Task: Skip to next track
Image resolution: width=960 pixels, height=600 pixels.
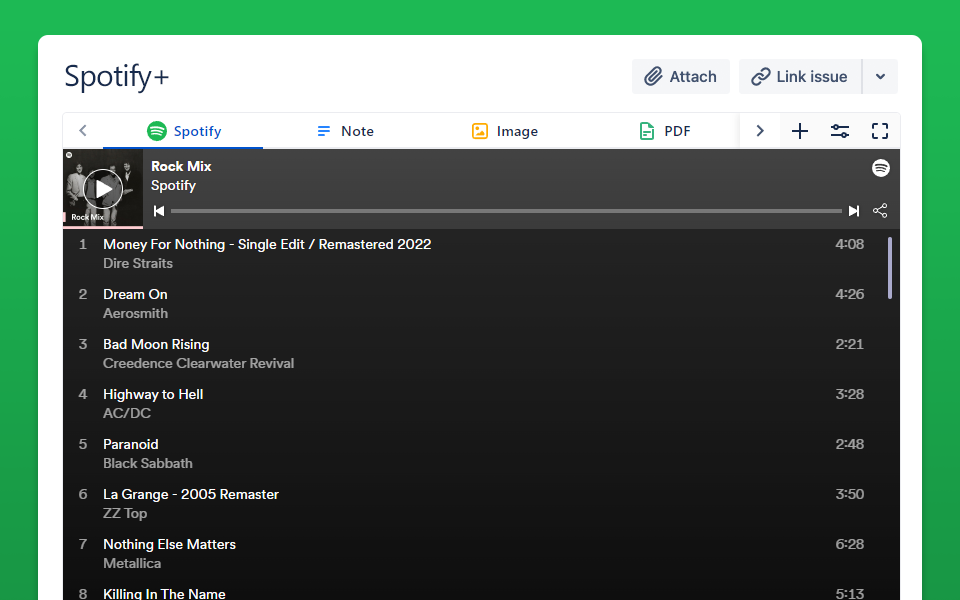Action: tap(853, 211)
